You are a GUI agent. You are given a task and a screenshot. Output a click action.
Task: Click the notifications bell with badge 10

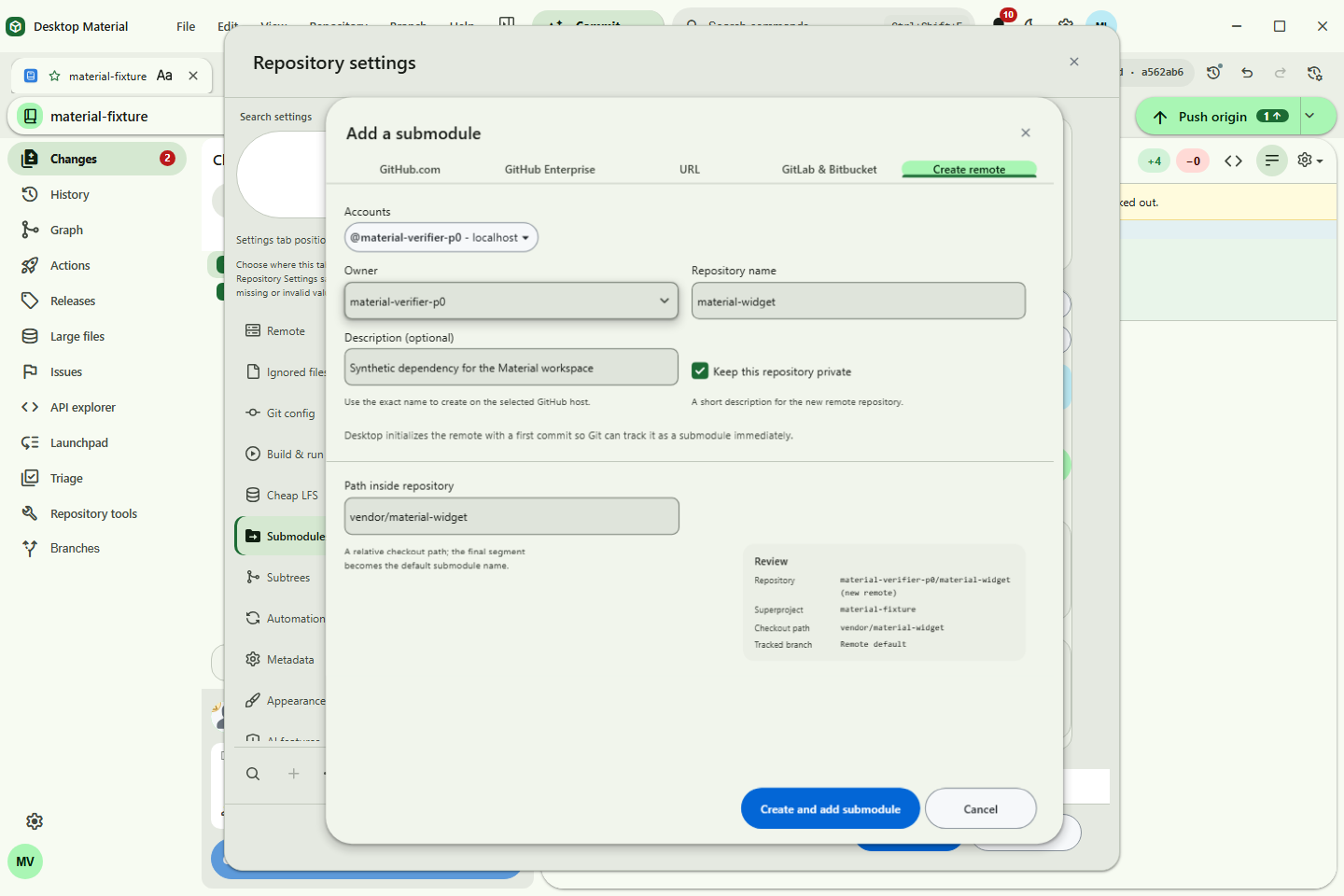point(1001,21)
